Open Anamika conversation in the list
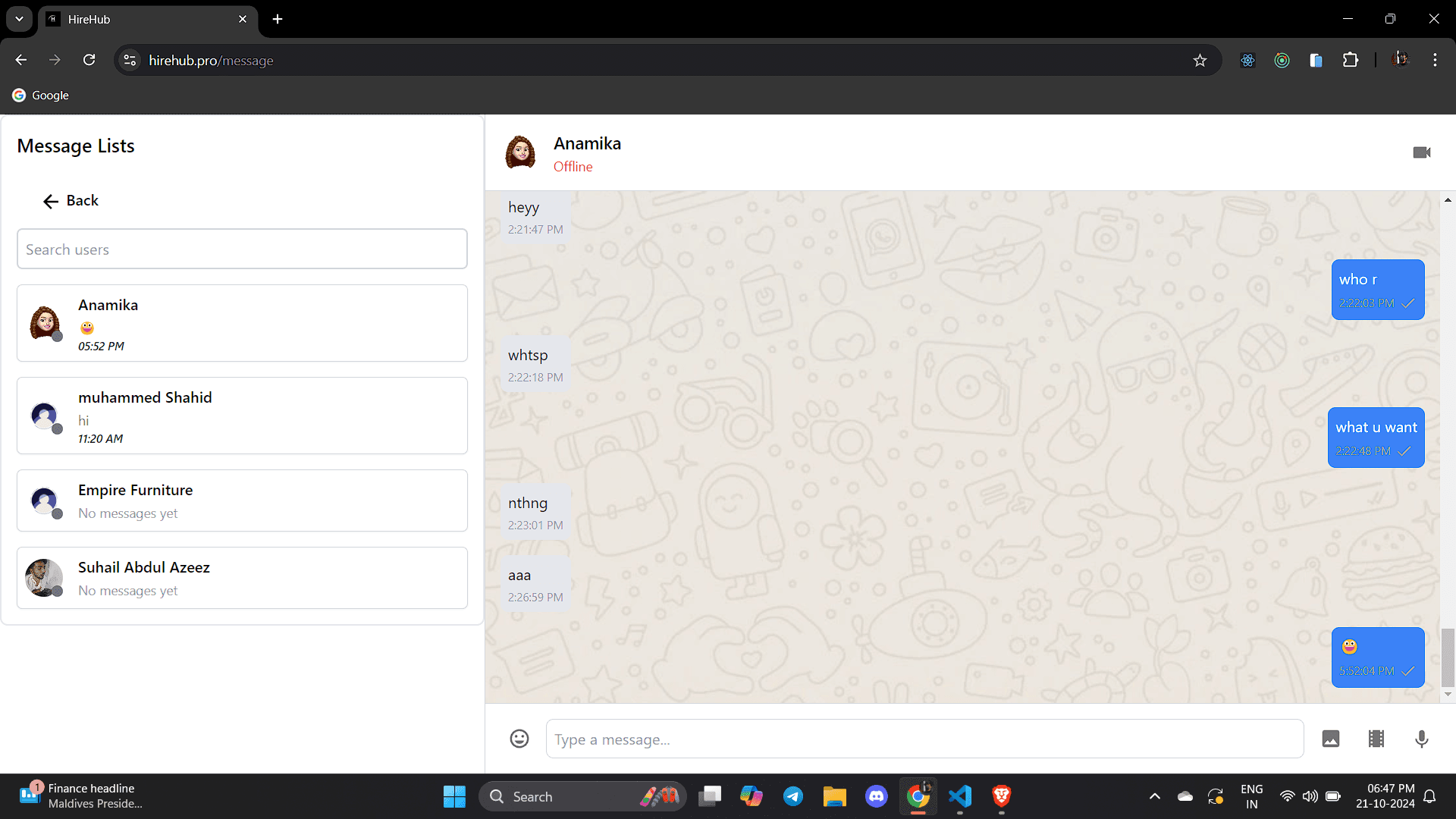 [242, 323]
